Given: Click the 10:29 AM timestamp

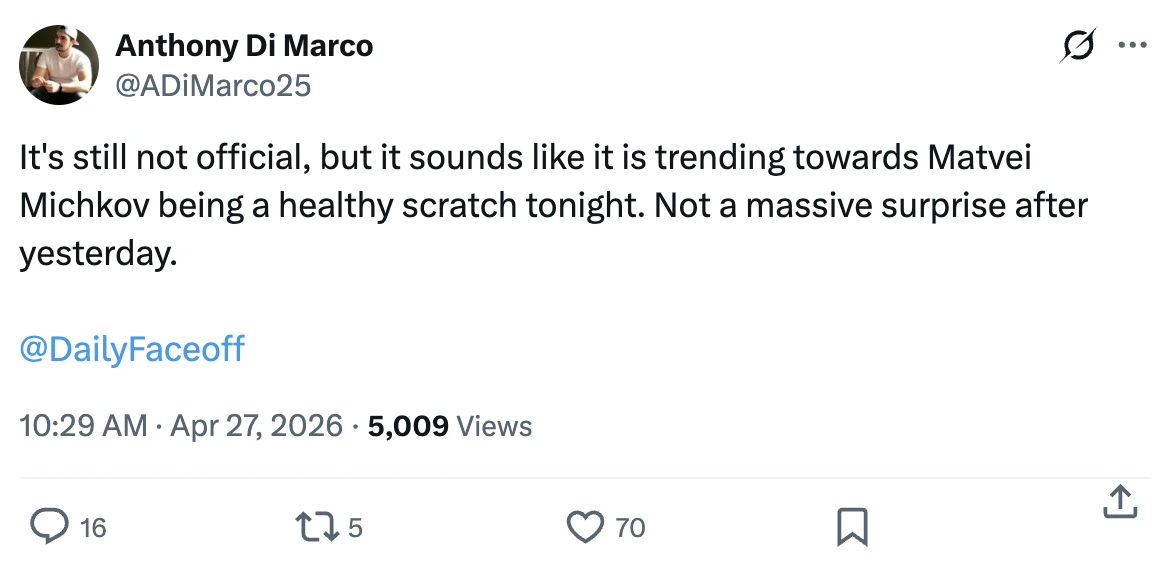Looking at the screenshot, I should click(x=83, y=426).
